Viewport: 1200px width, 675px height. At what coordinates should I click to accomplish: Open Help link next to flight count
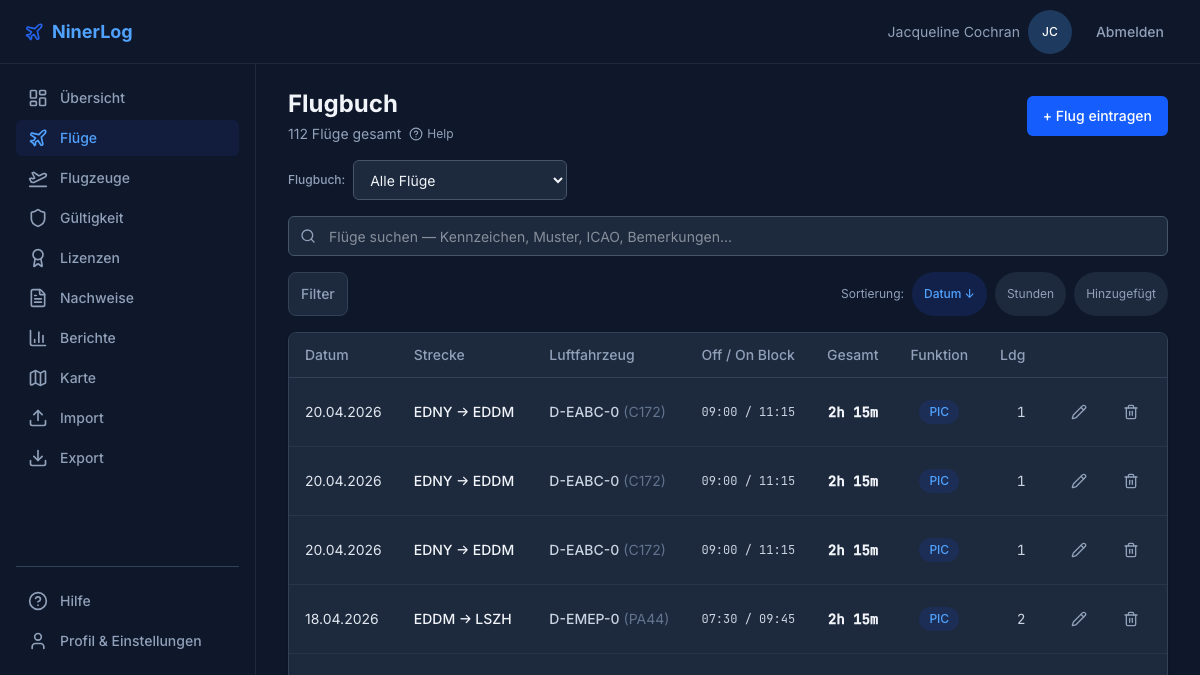432,134
